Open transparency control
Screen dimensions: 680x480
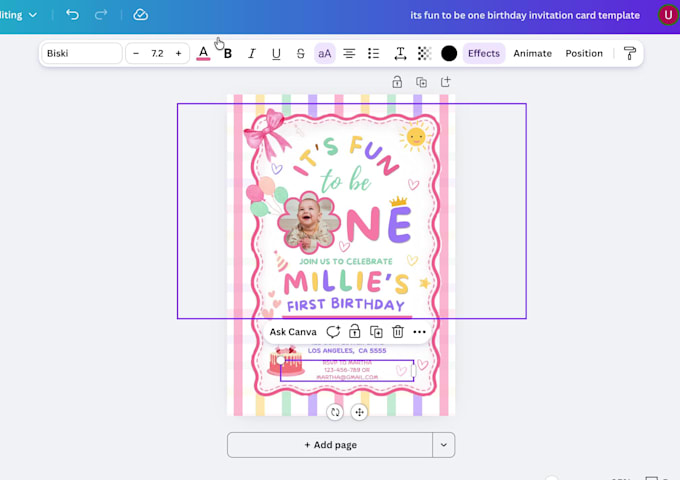click(x=424, y=53)
